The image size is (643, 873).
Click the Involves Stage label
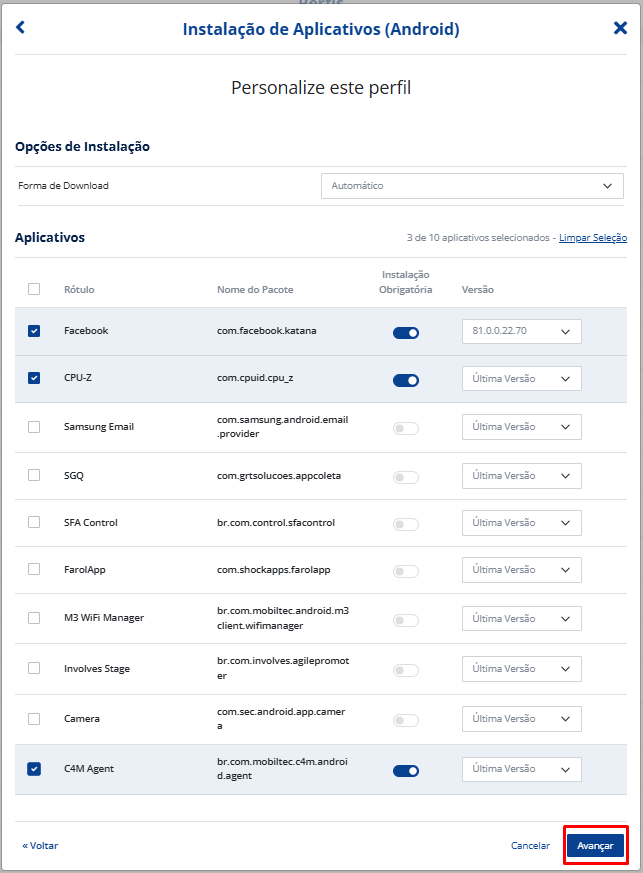[97, 669]
